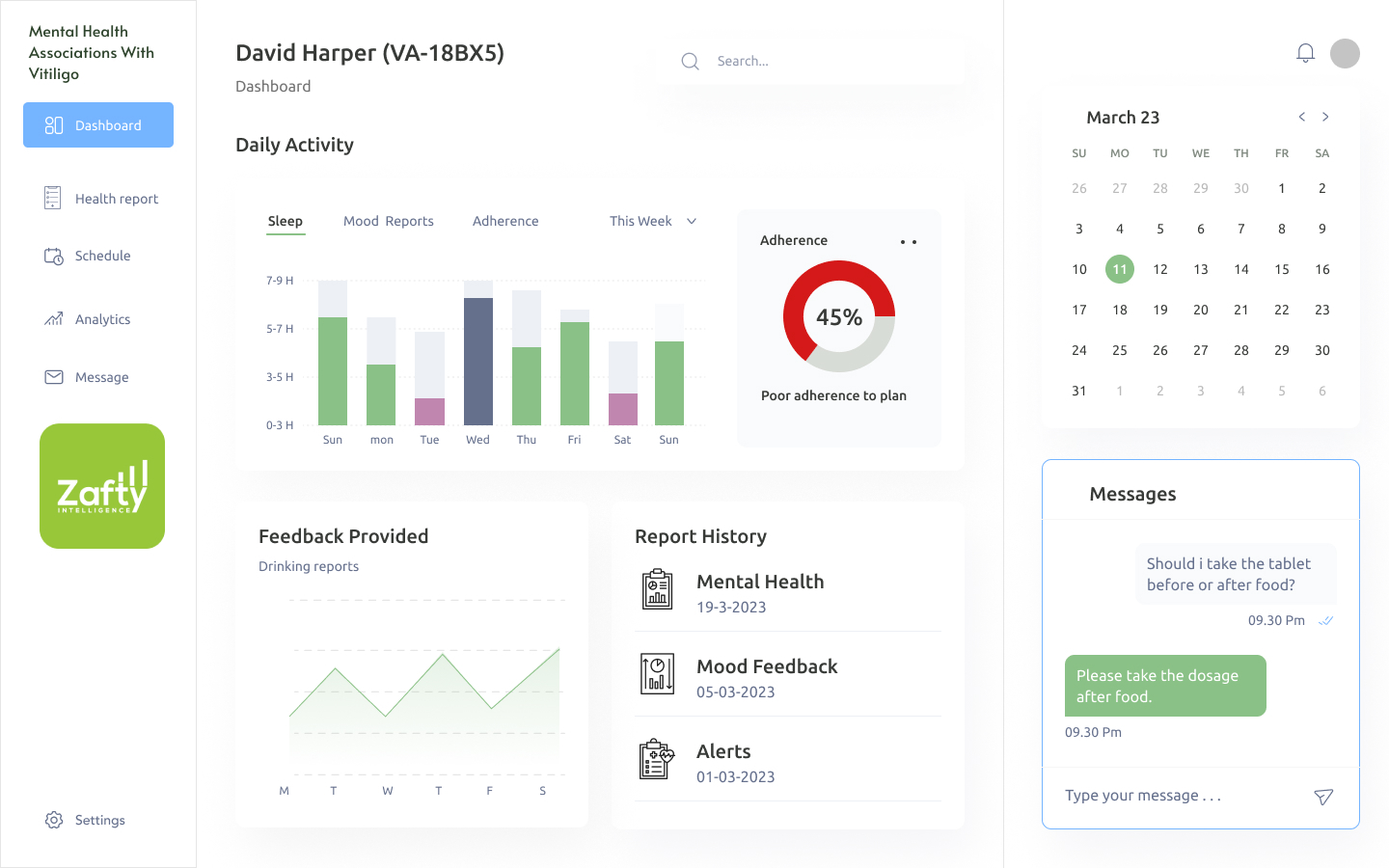Click the send message paper plane icon

coord(1323,797)
